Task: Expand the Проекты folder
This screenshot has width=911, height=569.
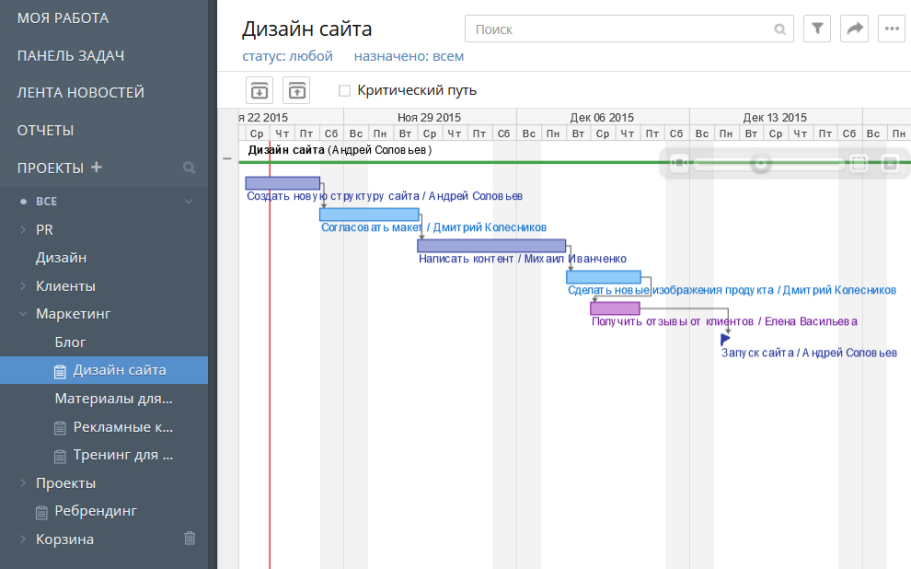Action: coord(23,483)
